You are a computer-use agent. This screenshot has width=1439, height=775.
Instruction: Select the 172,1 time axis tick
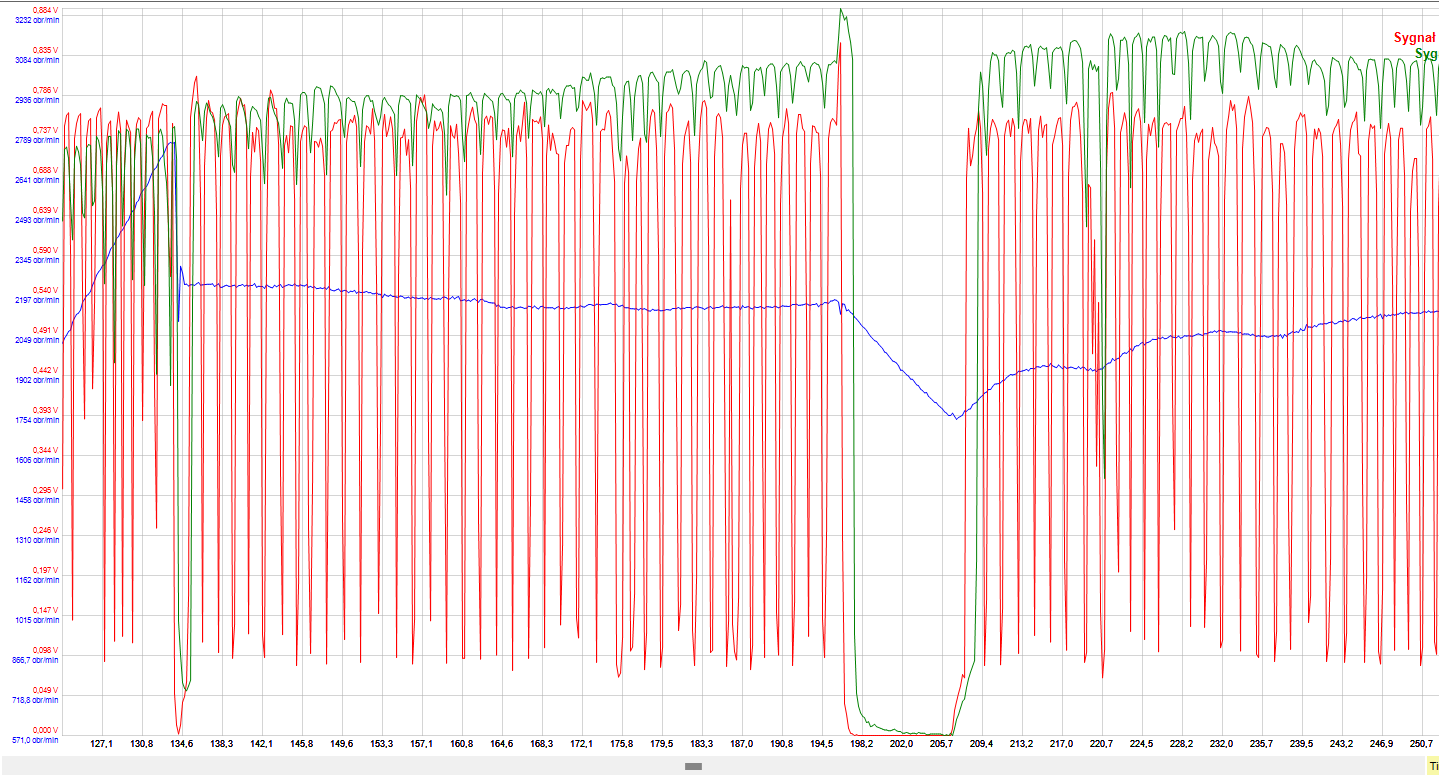point(581,744)
